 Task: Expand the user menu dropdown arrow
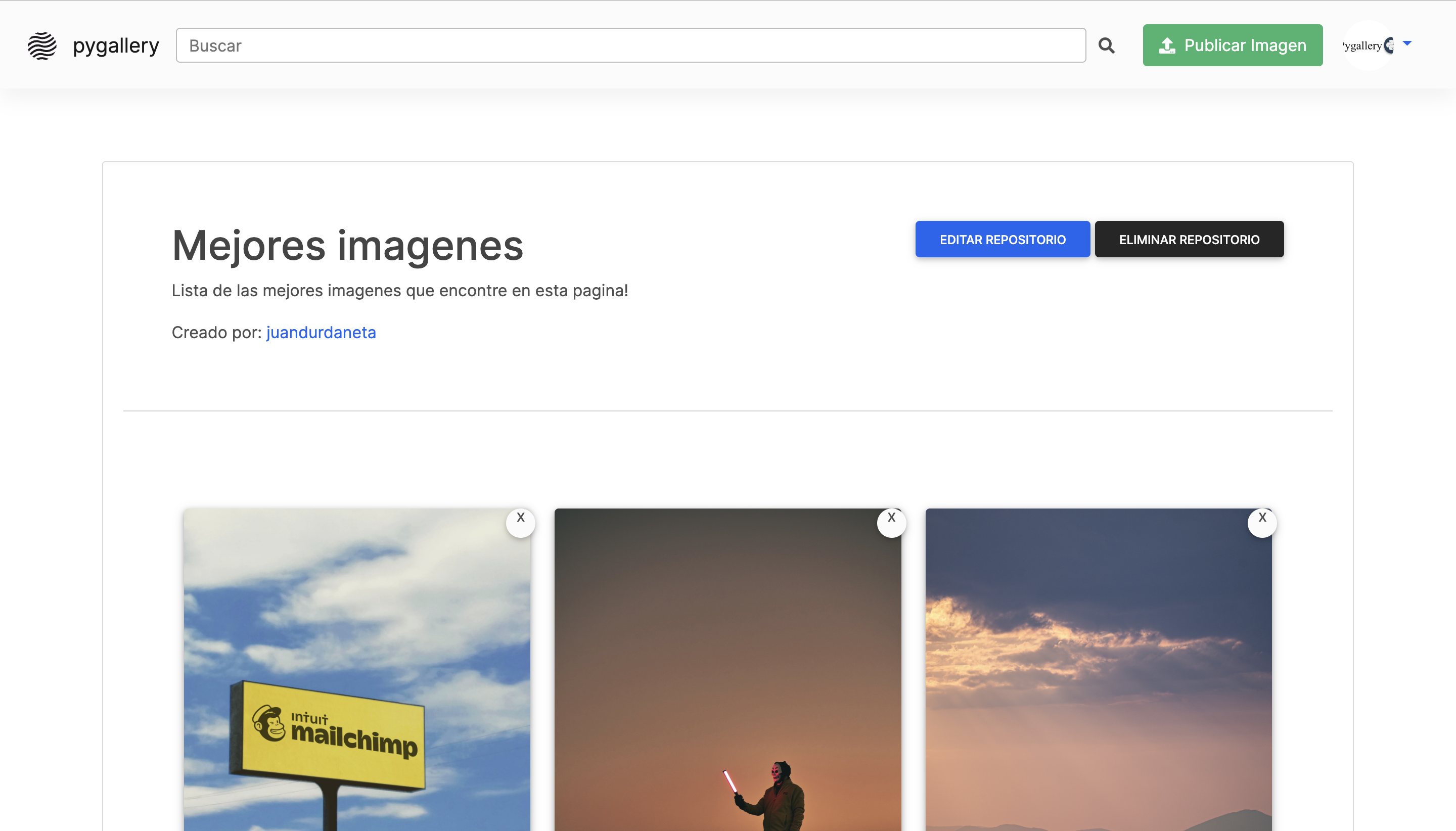(1407, 43)
